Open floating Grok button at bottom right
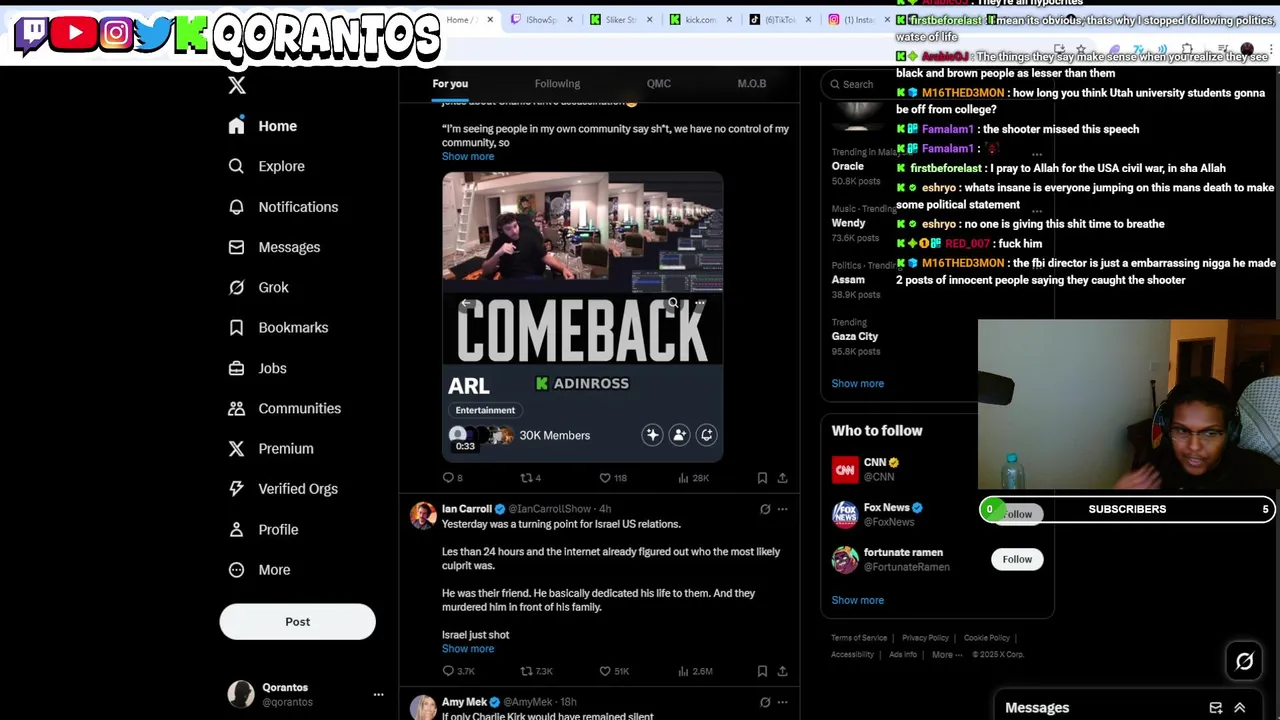The height and width of the screenshot is (720, 1280). [x=1244, y=661]
